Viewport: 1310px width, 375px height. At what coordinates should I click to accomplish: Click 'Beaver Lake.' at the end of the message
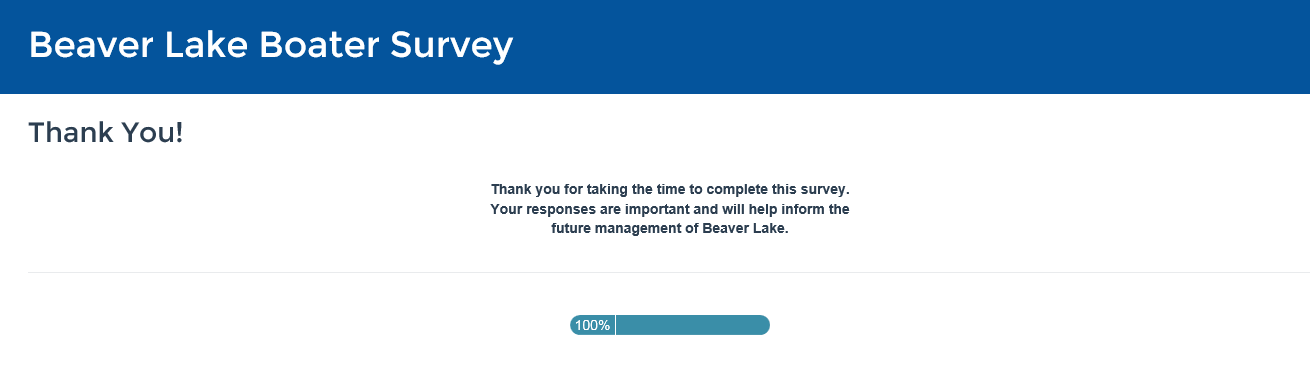pyautogui.click(x=745, y=228)
